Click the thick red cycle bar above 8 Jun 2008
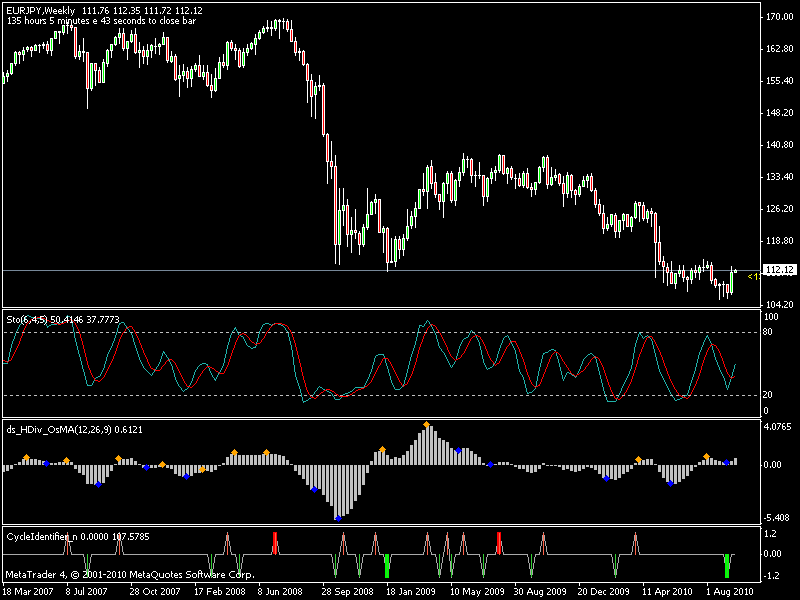The height and width of the screenshot is (600, 800). click(275, 543)
